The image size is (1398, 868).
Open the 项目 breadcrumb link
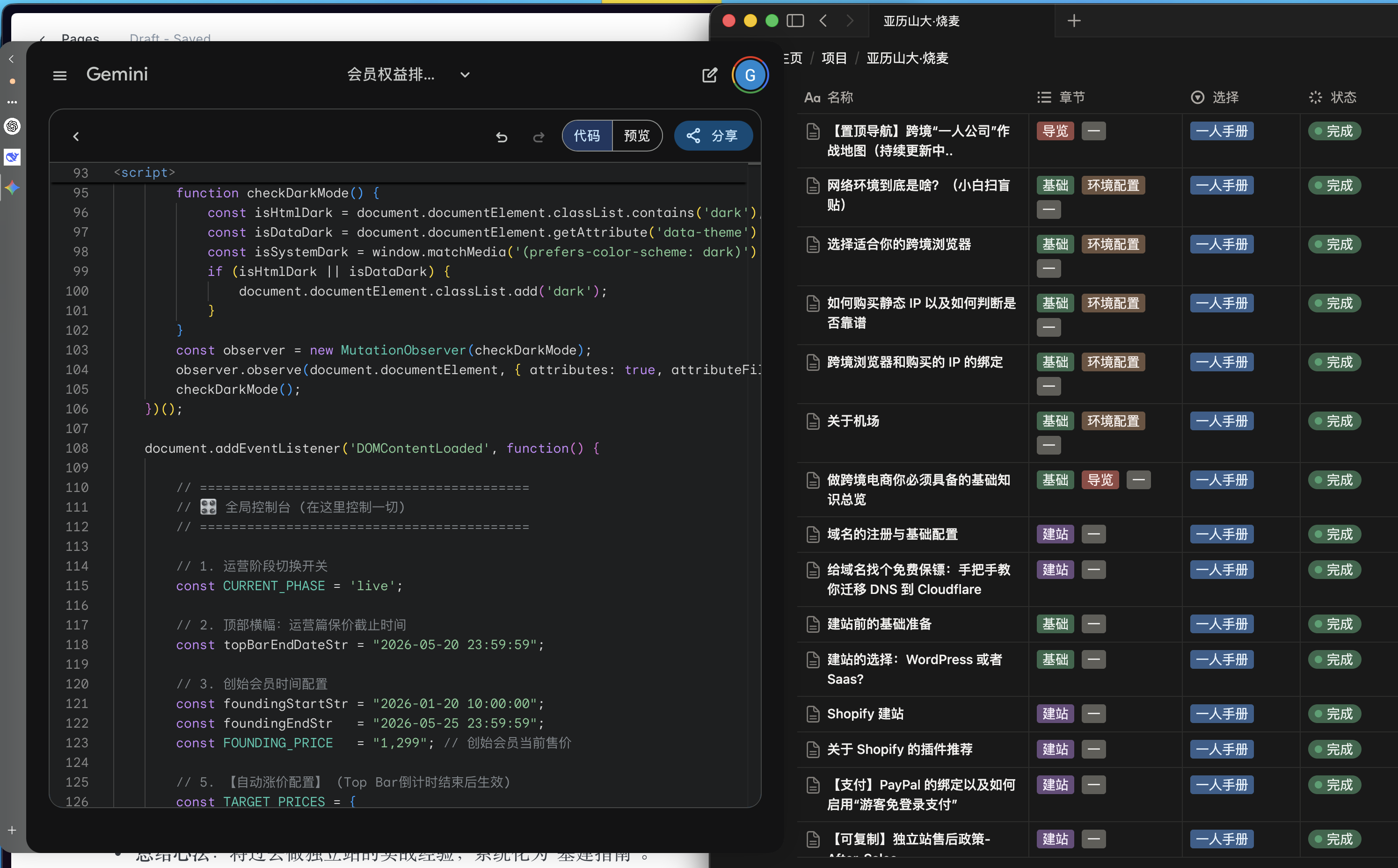point(834,58)
